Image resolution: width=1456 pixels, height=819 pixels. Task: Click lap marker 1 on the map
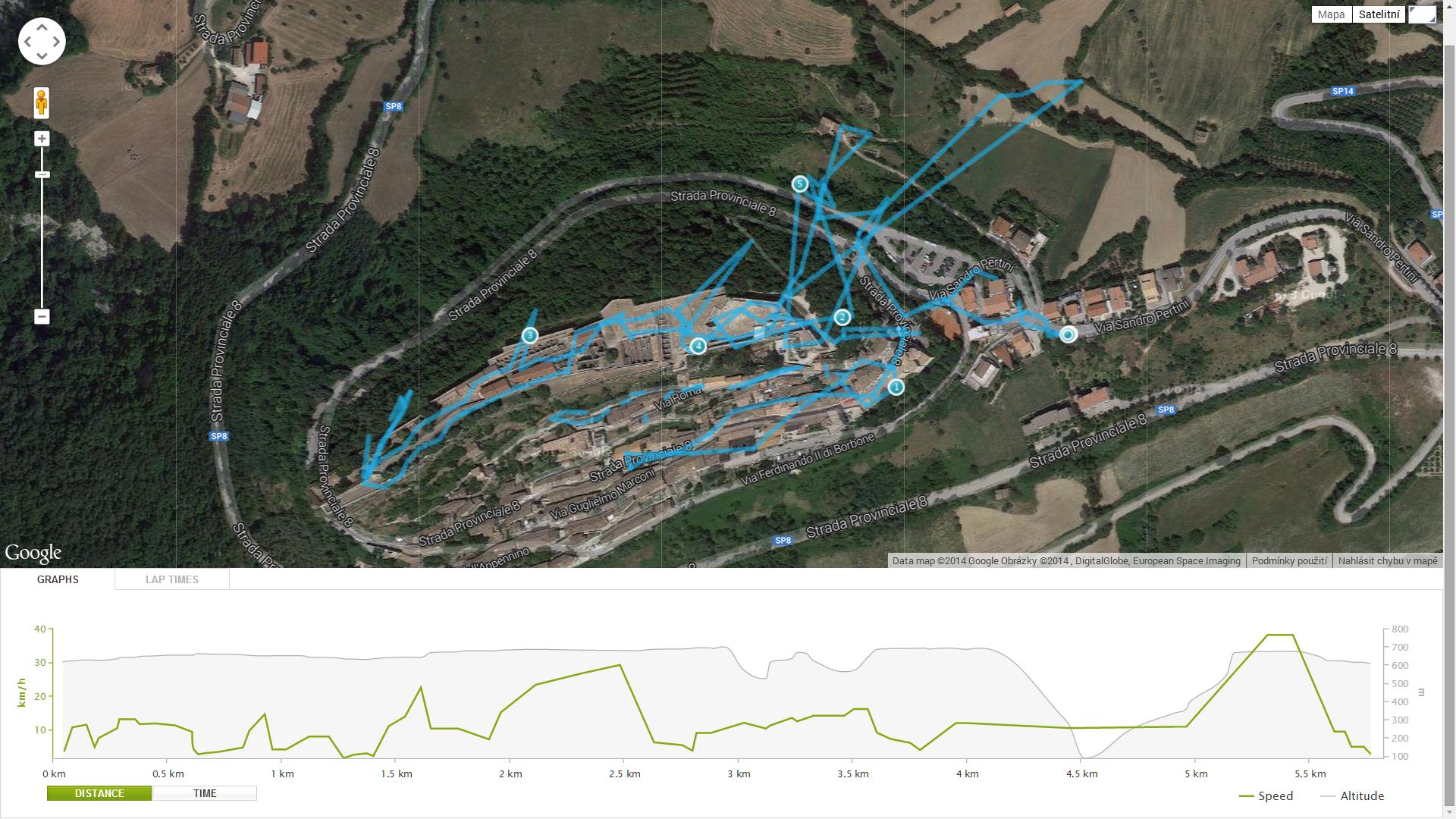click(896, 388)
